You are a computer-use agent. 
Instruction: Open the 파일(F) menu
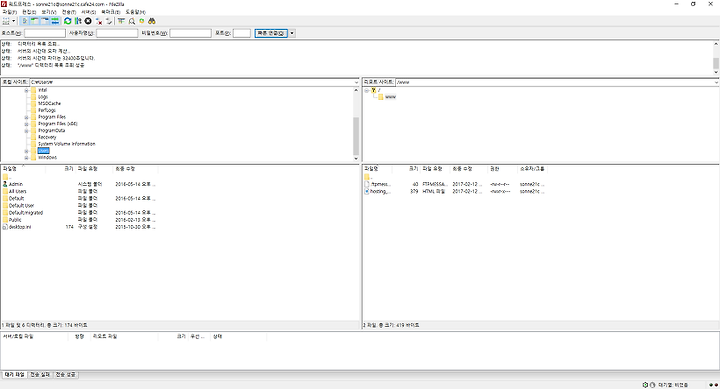[x=10, y=12]
